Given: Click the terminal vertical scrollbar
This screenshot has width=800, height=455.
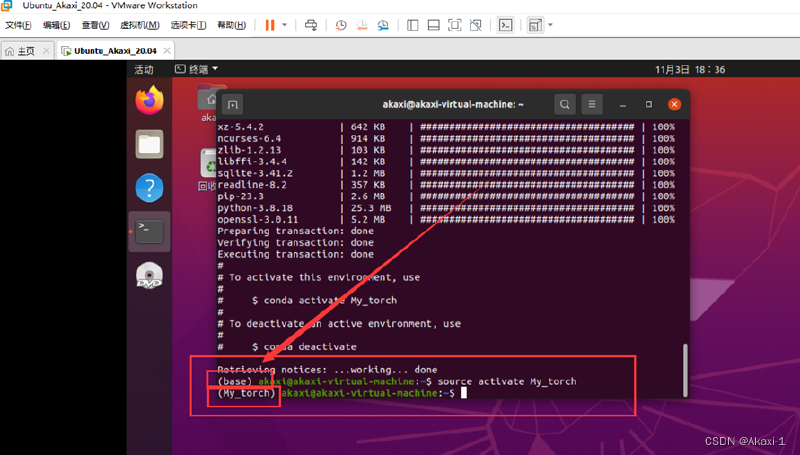Looking at the screenshot, I should click(685, 370).
